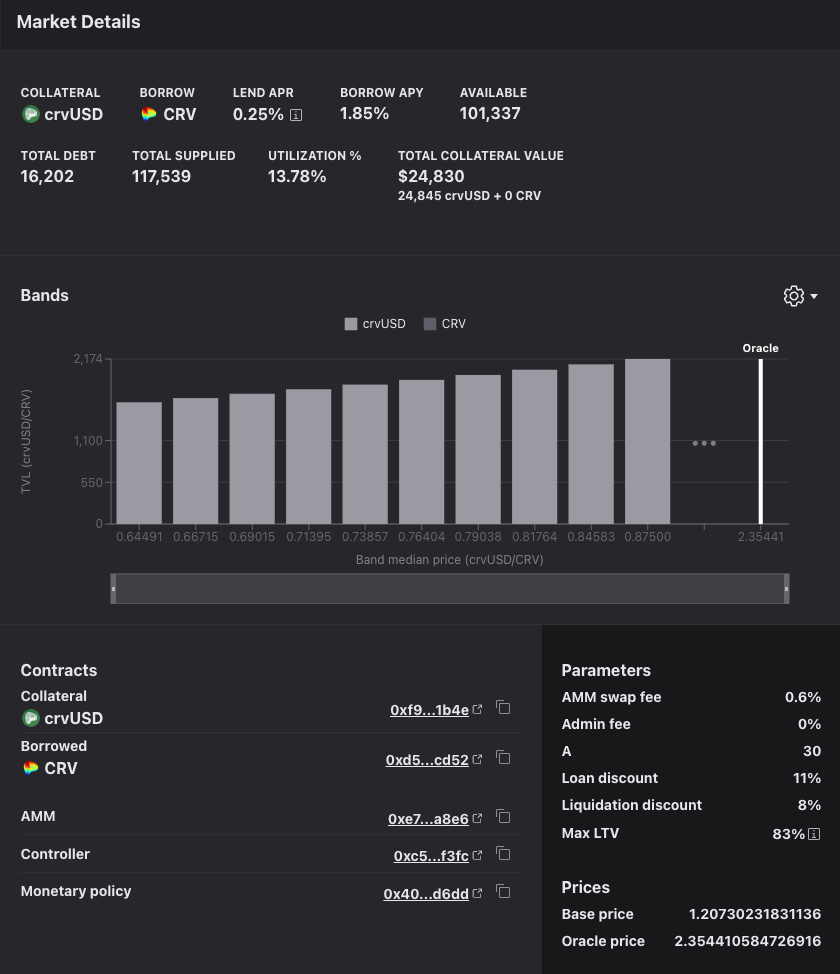The image size is (840, 974).
Task: Click the AMM swap fee value 0.6%
Action: click(x=803, y=698)
